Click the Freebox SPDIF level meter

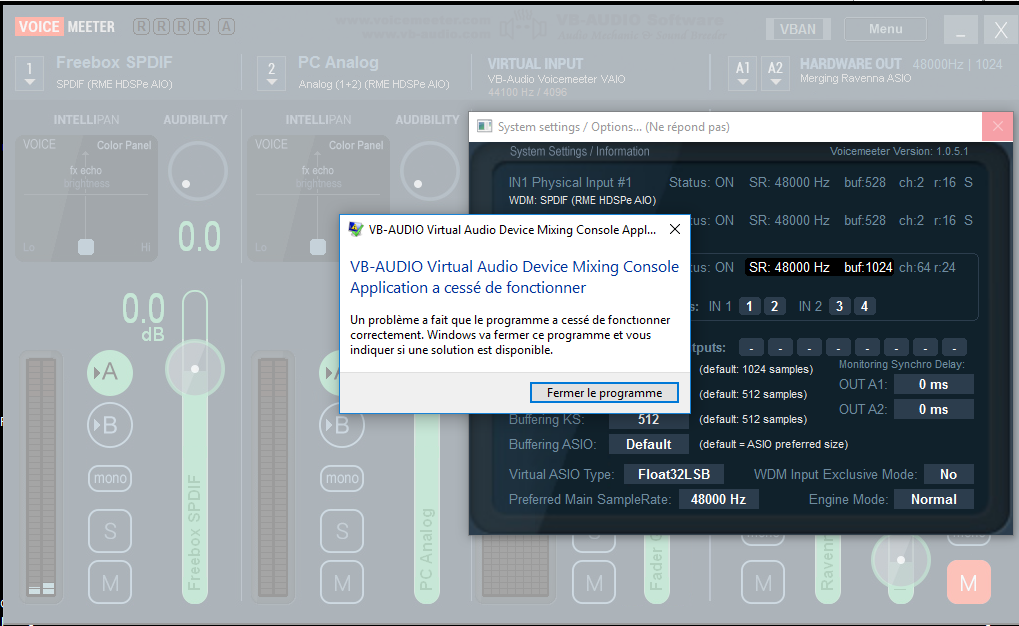pyautogui.click(x=42, y=476)
